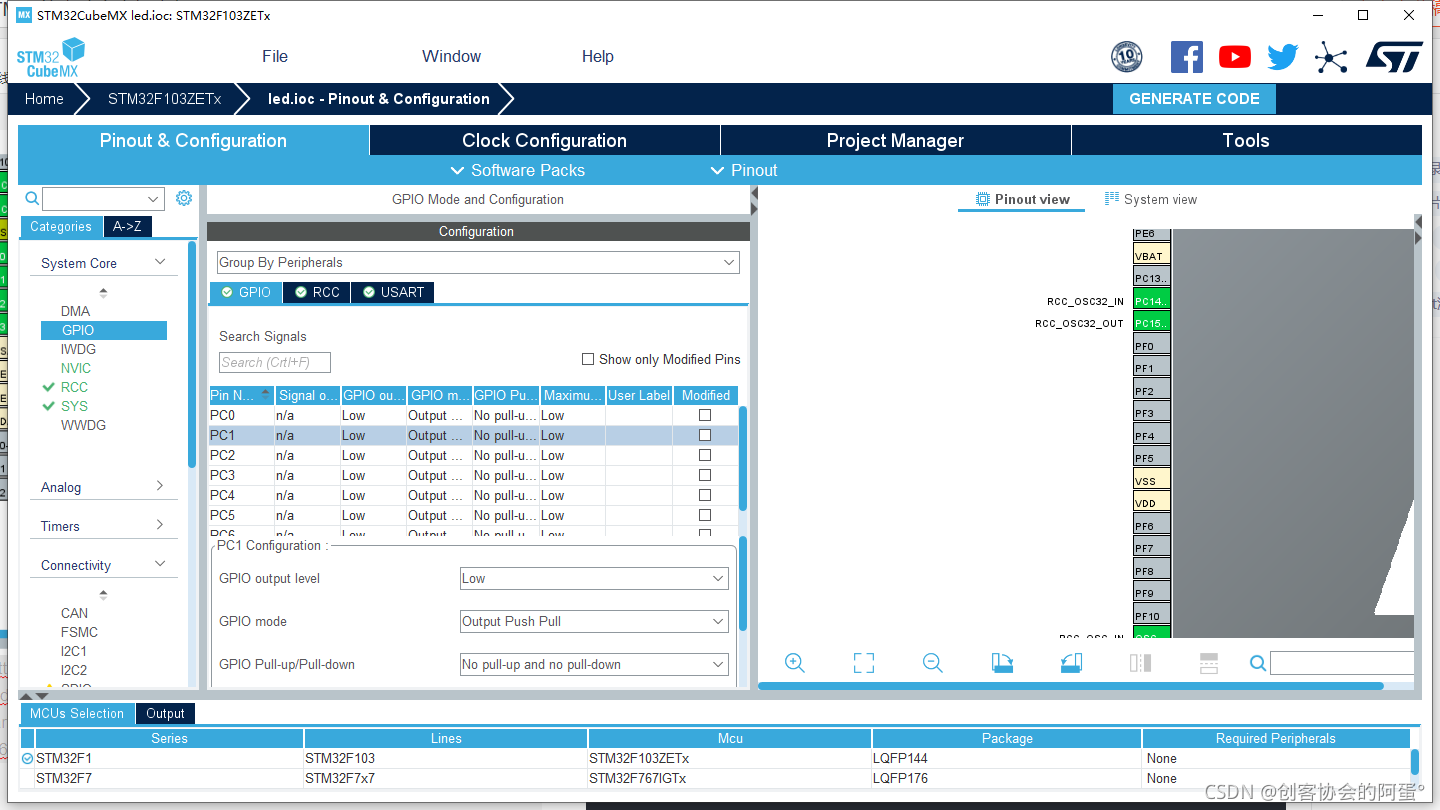Click the pin search magnifier icon
Viewport: 1440px width, 810px height.
click(x=1258, y=663)
